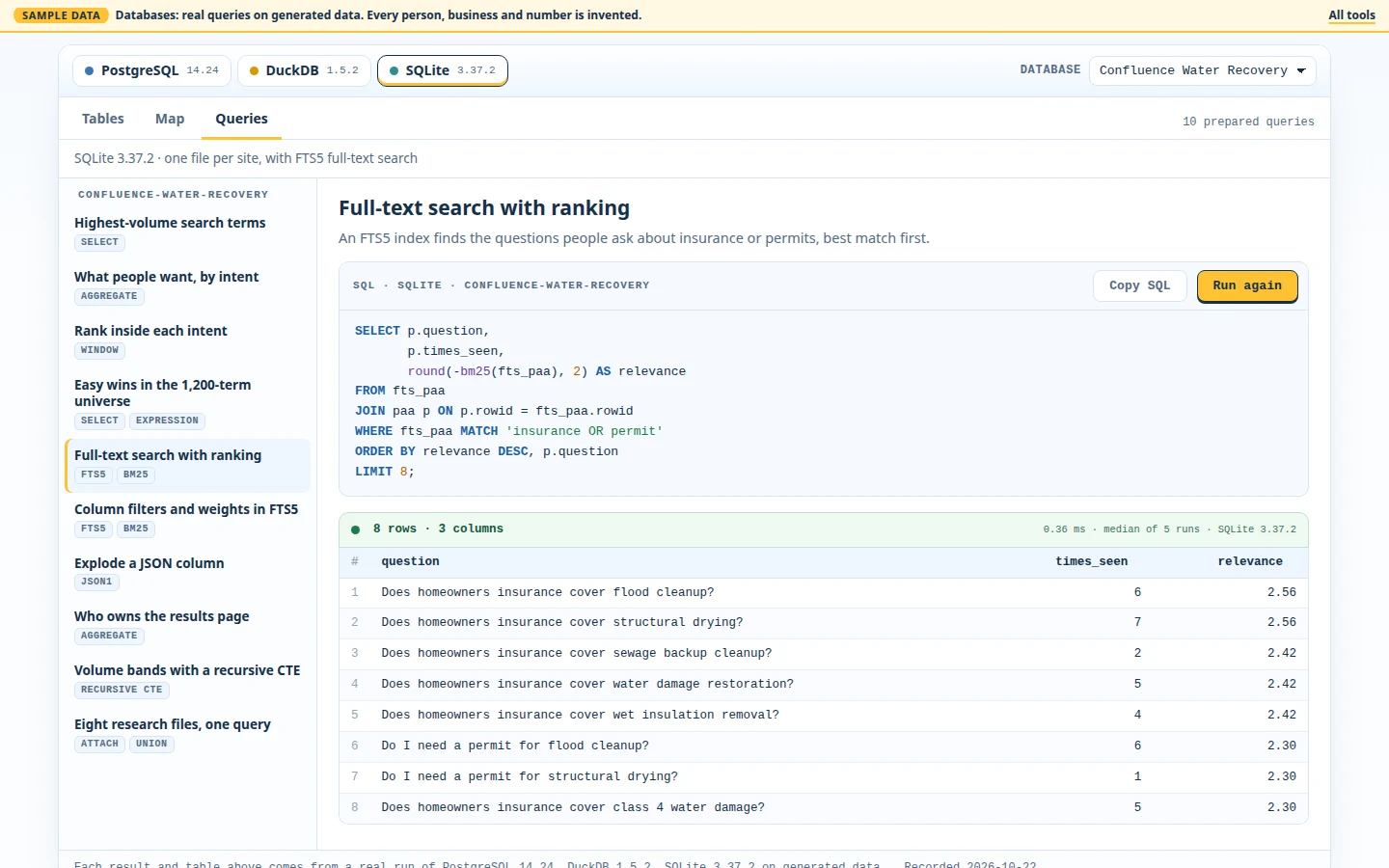
Task: Click the JSON1 tag
Action: (x=96, y=582)
